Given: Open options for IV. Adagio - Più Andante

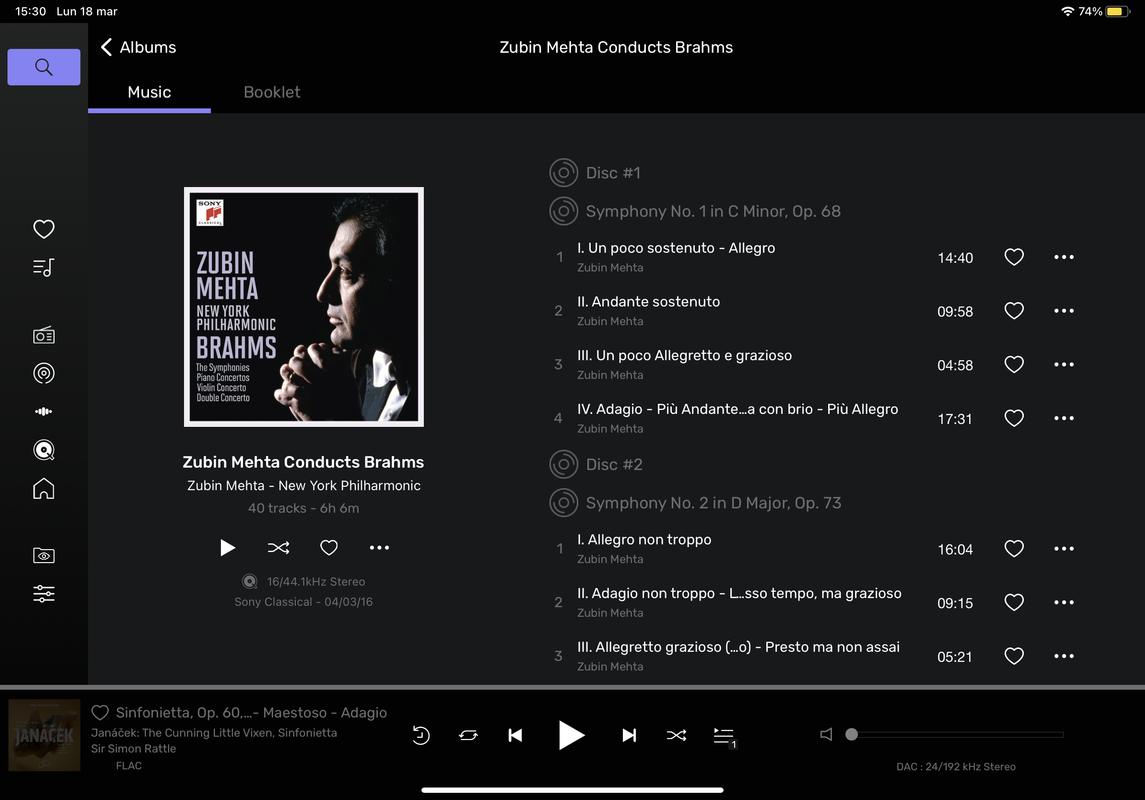Looking at the screenshot, I should click(1064, 418).
